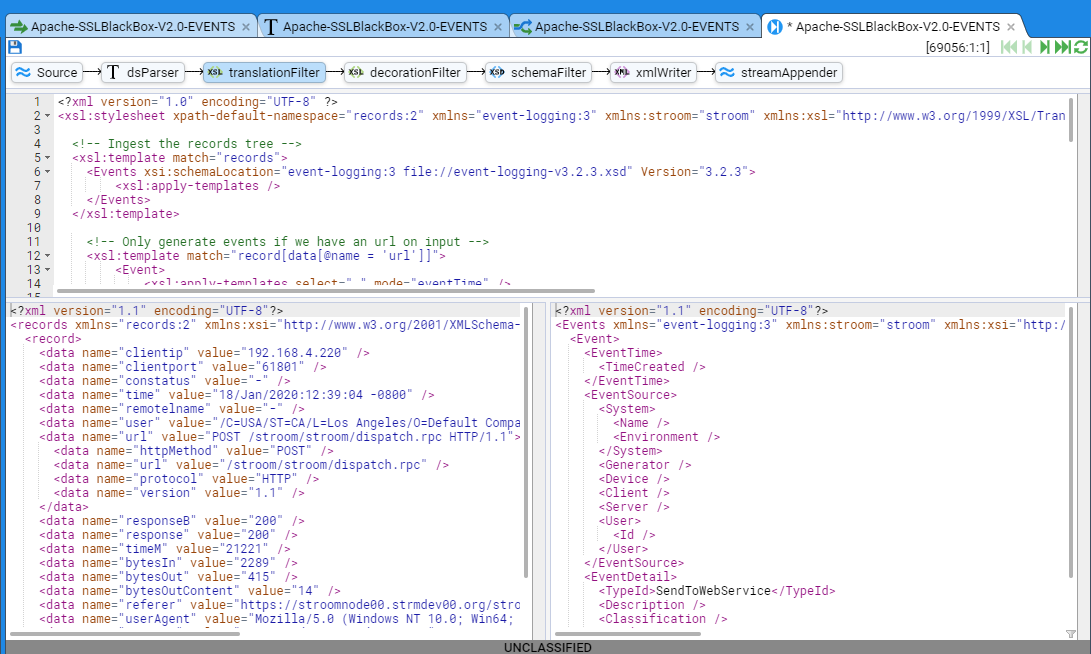Image resolution: width=1091 pixels, height=654 pixels.
Task: Jump to the last record
Action: (x=1062, y=47)
